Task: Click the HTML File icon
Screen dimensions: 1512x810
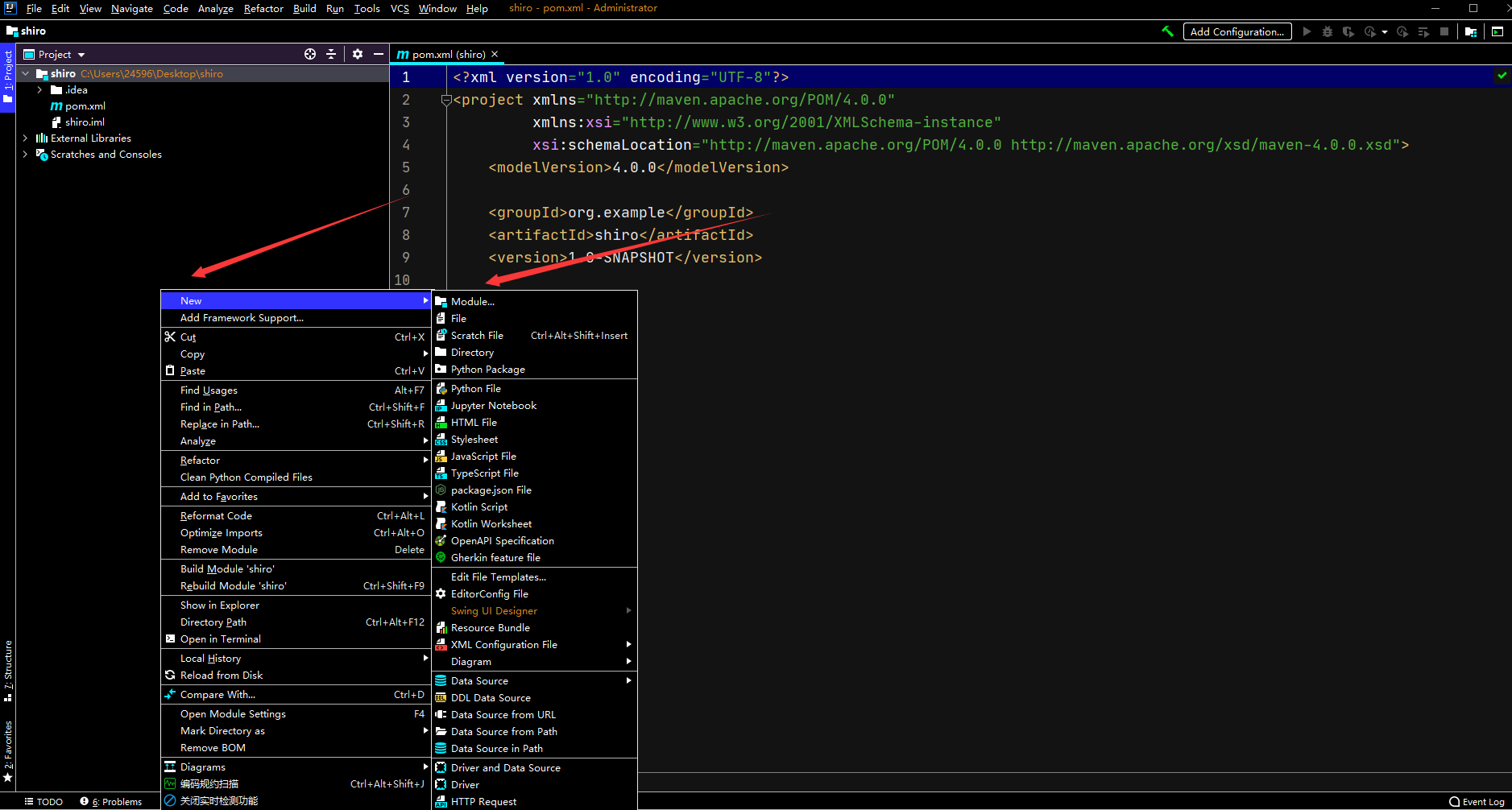Action: pyautogui.click(x=441, y=422)
